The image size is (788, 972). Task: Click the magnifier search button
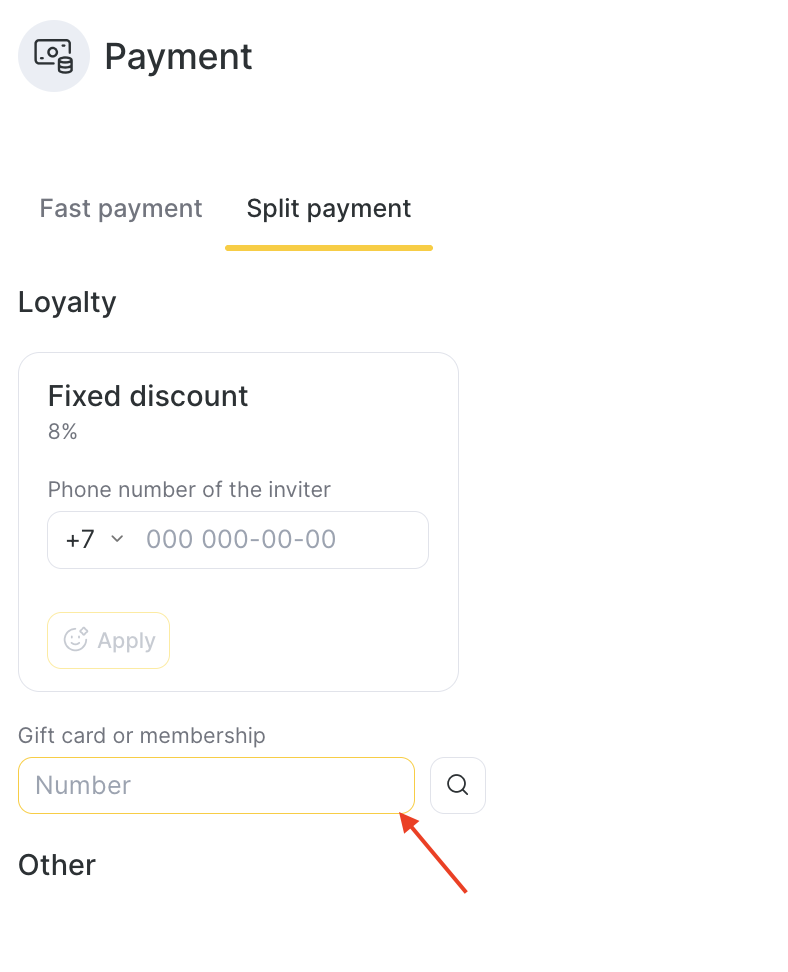pyautogui.click(x=458, y=785)
